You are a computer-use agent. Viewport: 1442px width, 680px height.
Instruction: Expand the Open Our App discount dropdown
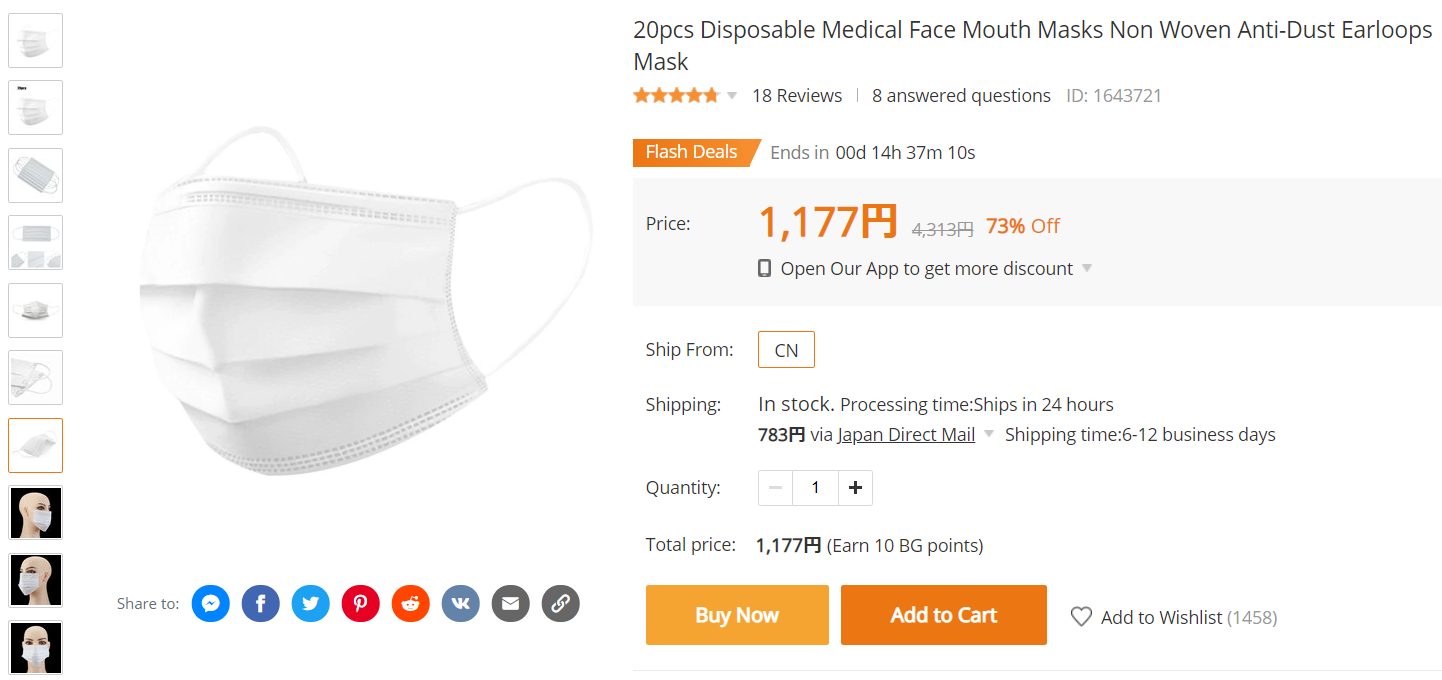[1087, 269]
